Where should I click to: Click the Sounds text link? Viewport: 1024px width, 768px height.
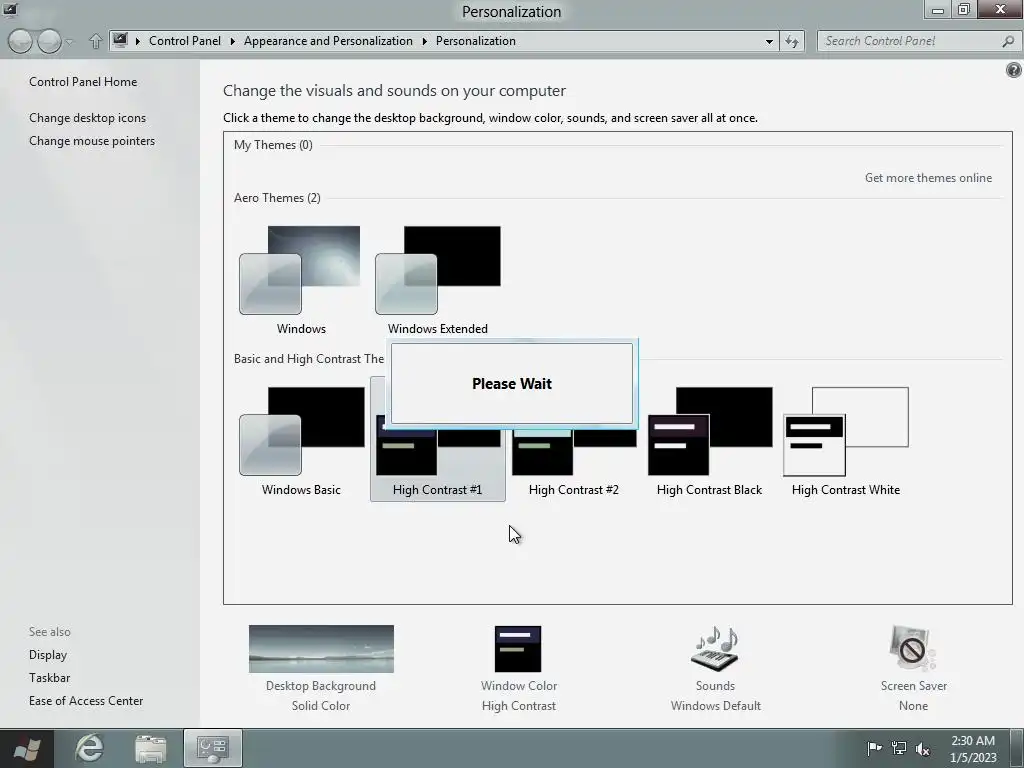tap(715, 686)
